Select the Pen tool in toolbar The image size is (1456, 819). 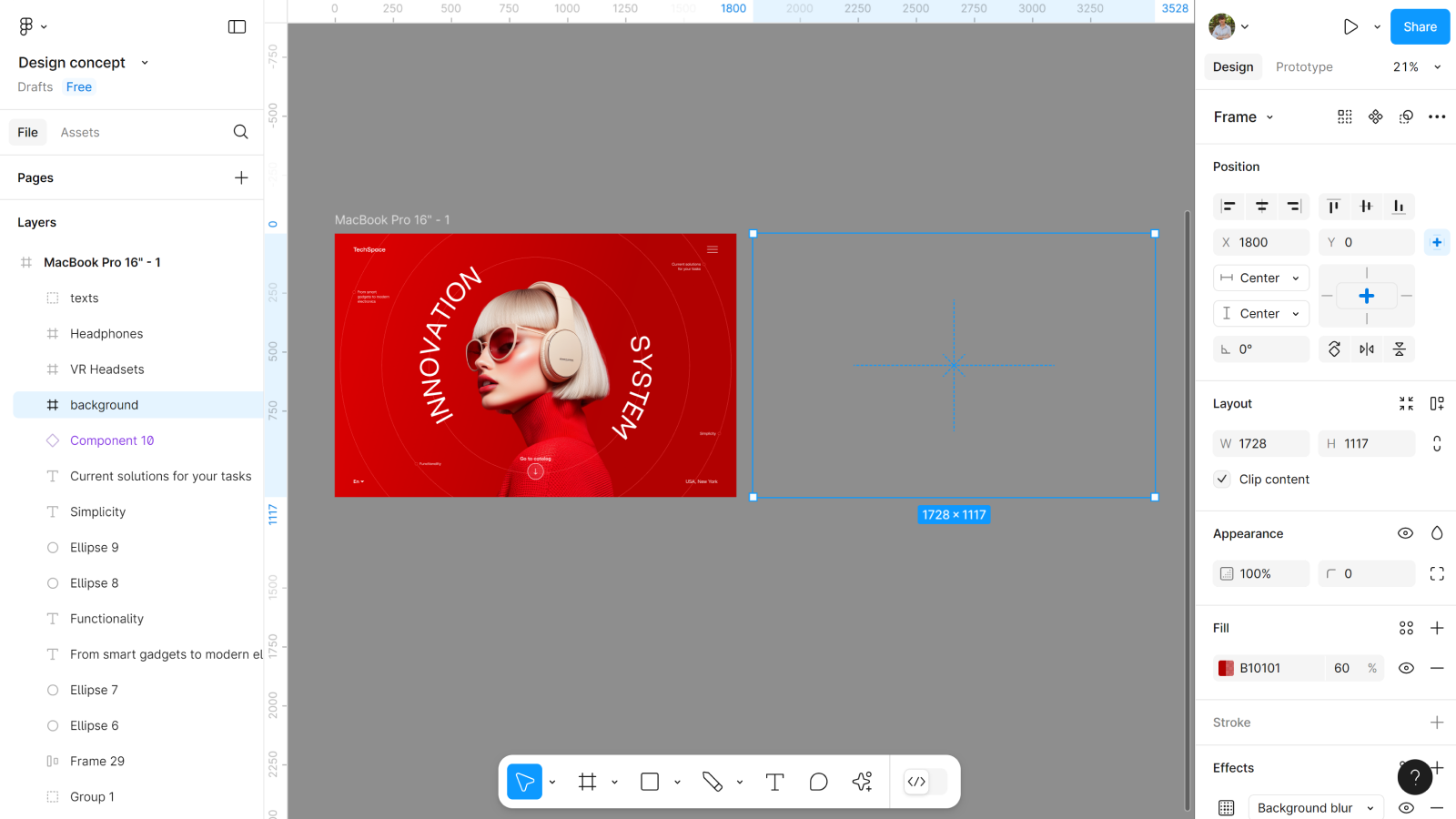tap(713, 782)
